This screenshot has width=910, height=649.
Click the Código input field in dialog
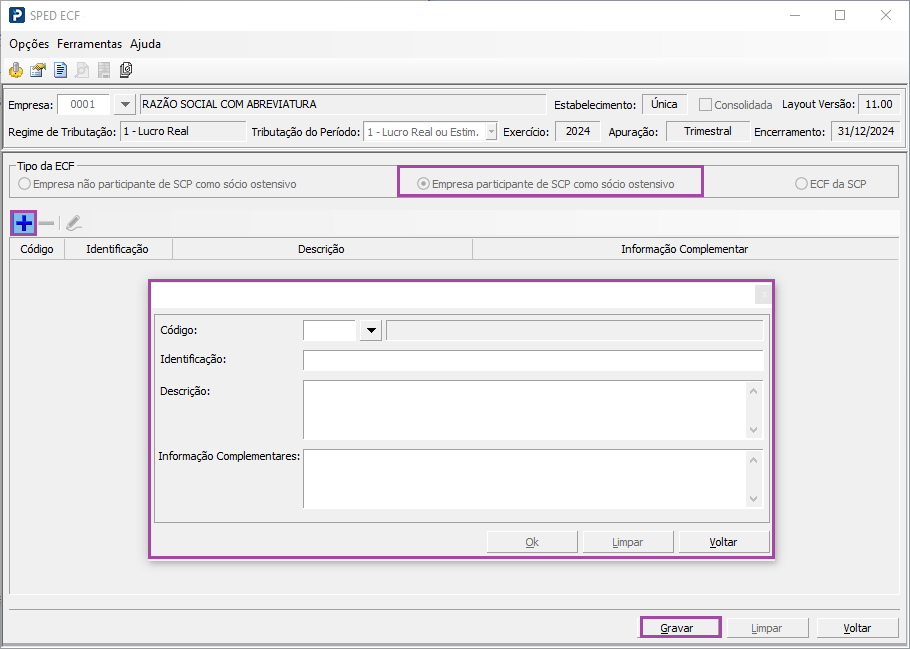(330, 330)
